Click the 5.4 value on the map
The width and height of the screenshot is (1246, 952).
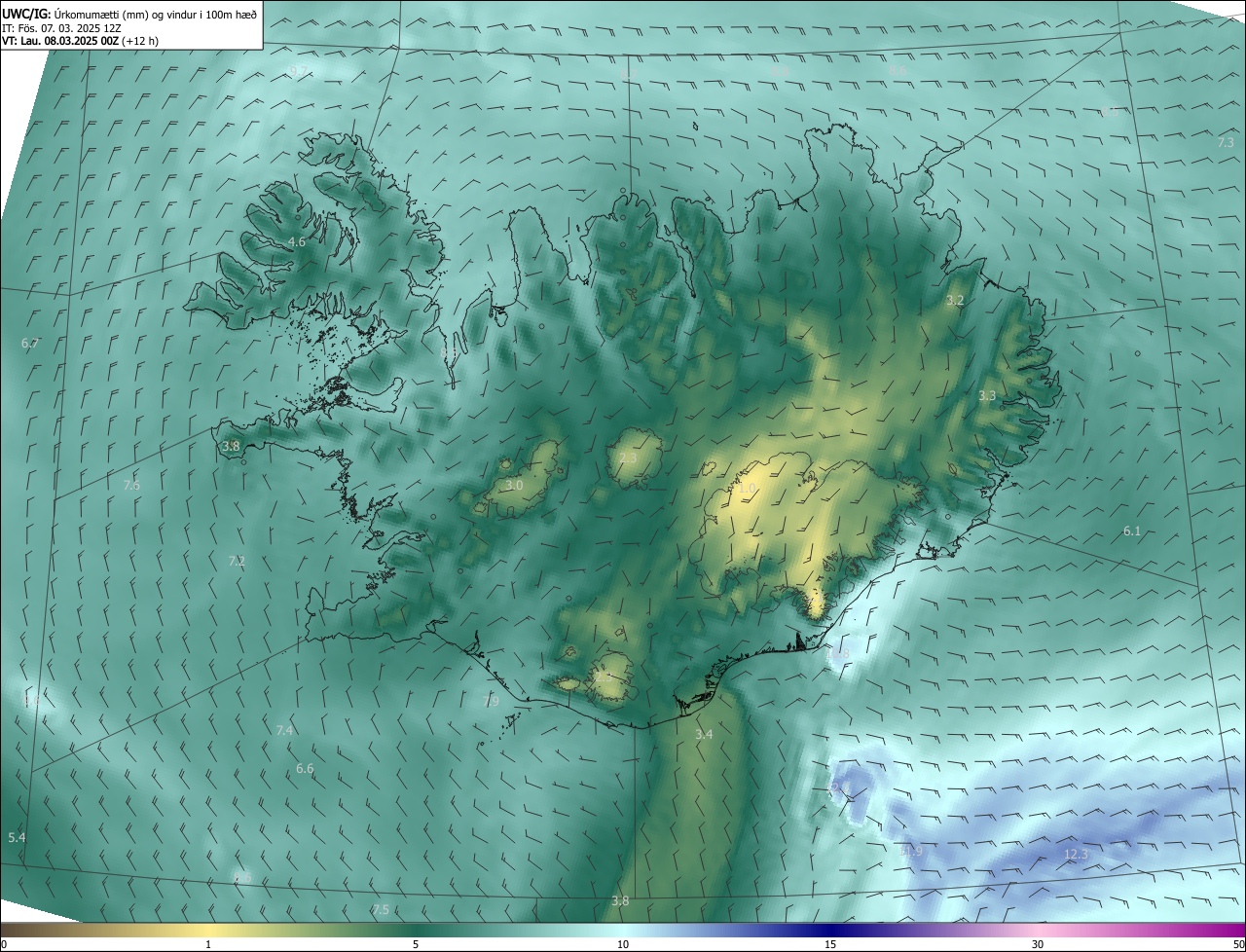17,837
